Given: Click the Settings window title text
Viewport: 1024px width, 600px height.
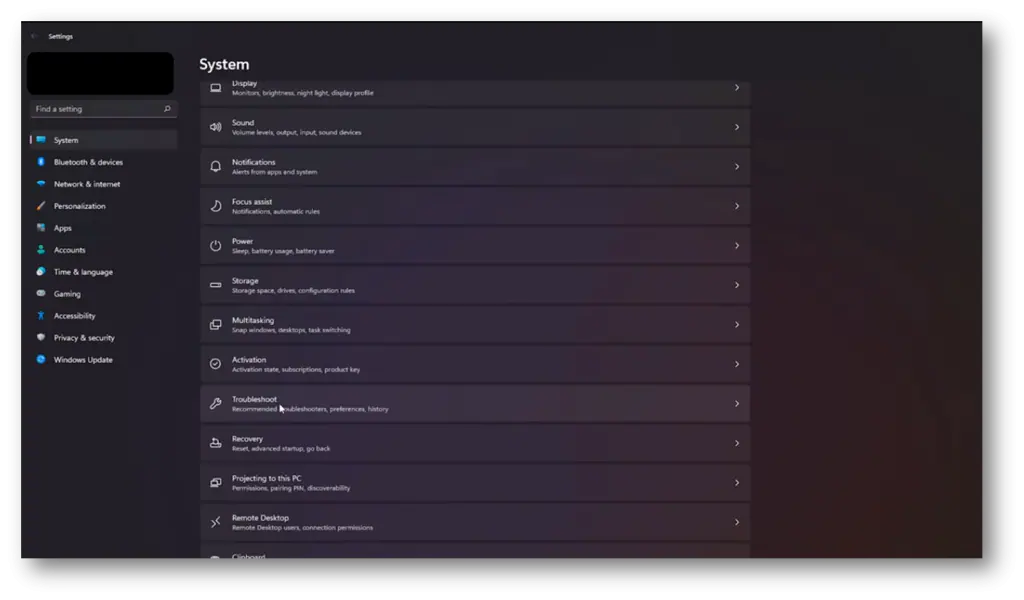Looking at the screenshot, I should point(61,37).
